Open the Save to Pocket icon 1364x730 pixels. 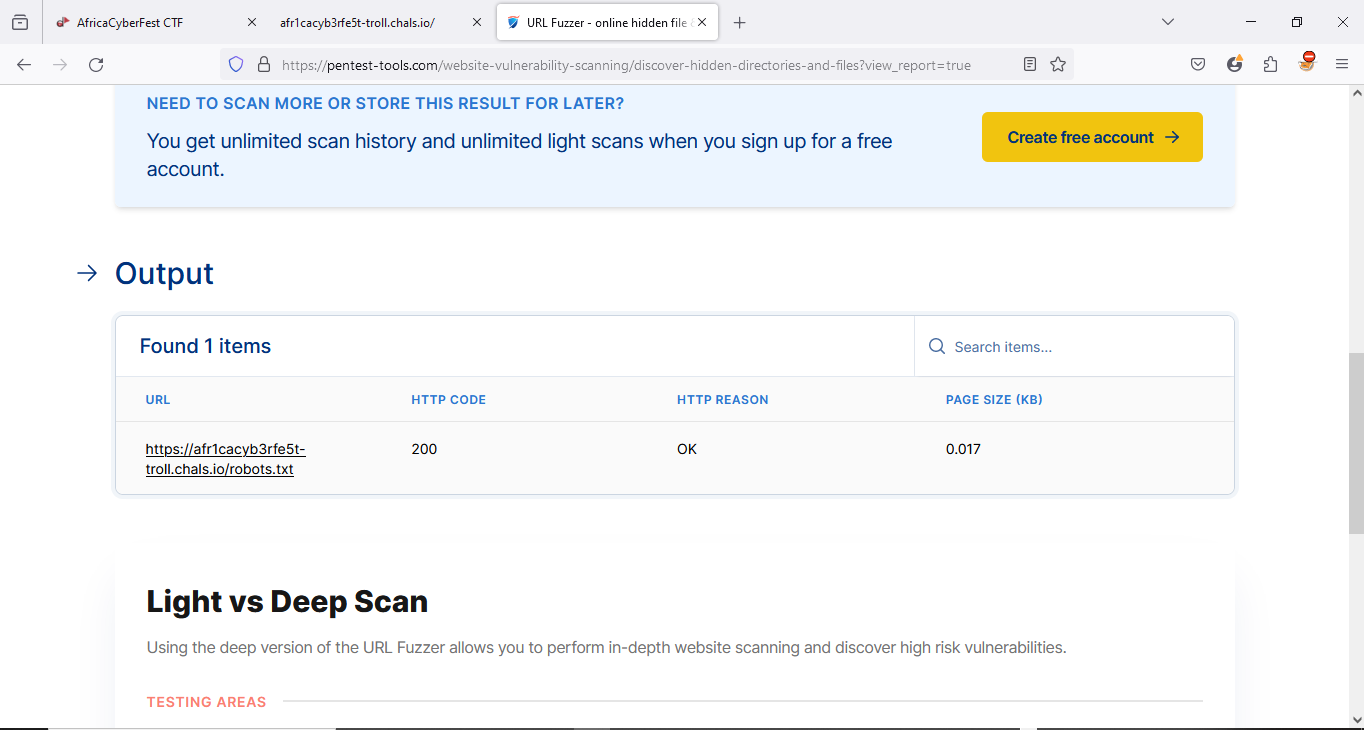coord(1198,65)
